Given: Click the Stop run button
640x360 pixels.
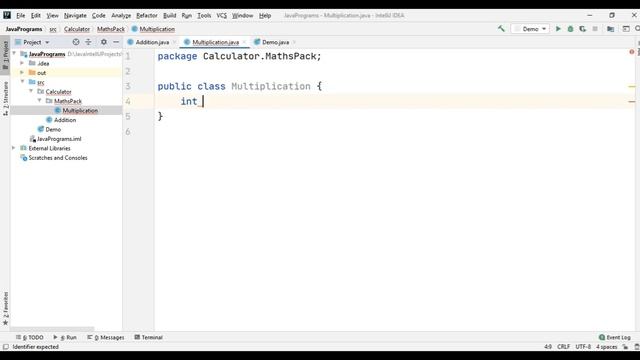Looking at the screenshot, I should pyautogui.click(x=595, y=29).
